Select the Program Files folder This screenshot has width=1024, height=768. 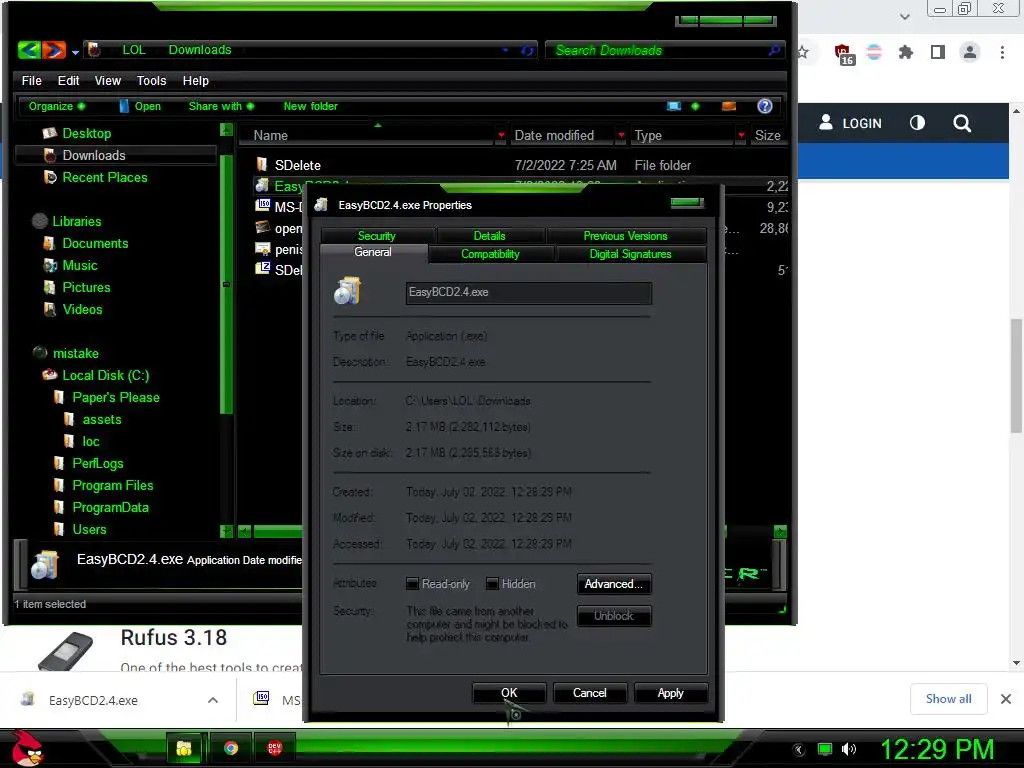[x=112, y=486]
